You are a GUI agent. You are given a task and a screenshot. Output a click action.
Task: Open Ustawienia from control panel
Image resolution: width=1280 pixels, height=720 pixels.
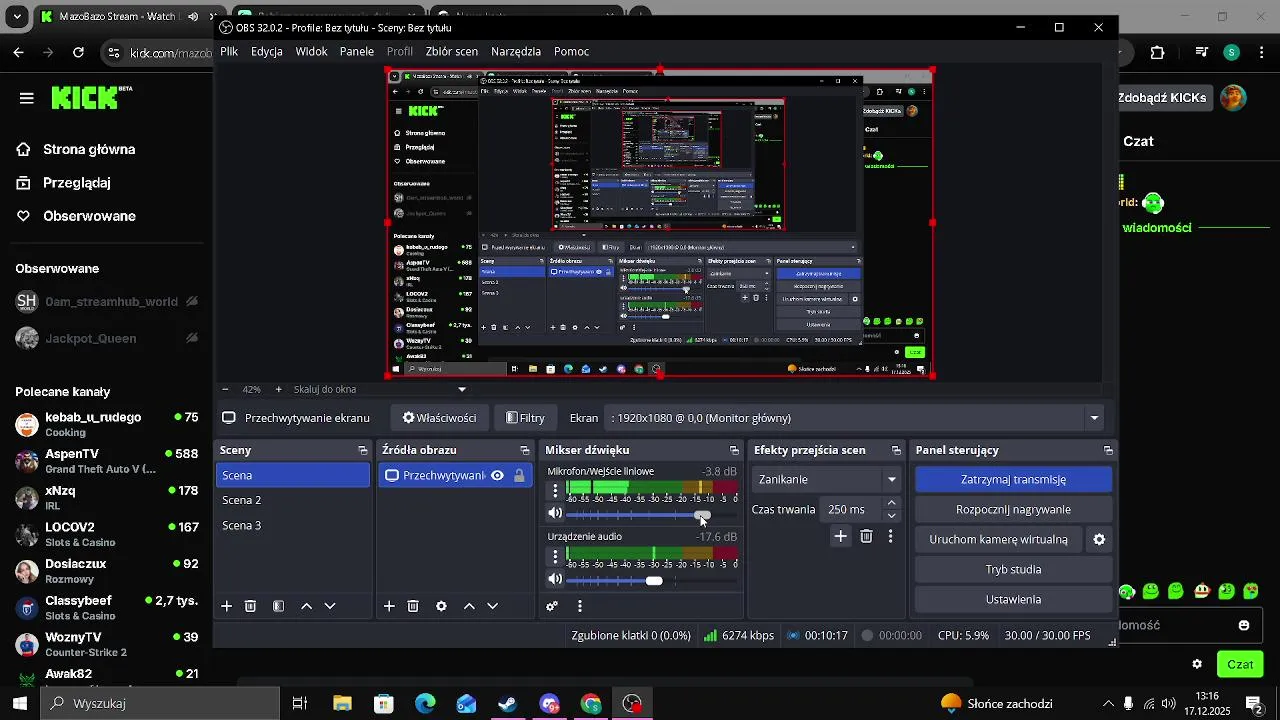pos(1013,600)
